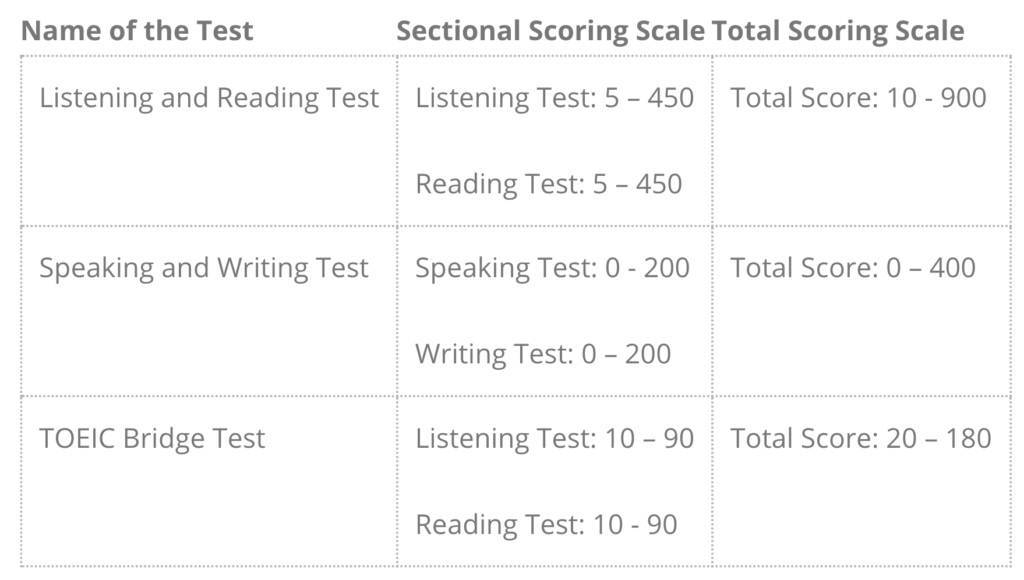The width and height of the screenshot is (1024, 580).
Task: Click 'Listening Test: 5 – 450' text
Action: [x=554, y=98]
